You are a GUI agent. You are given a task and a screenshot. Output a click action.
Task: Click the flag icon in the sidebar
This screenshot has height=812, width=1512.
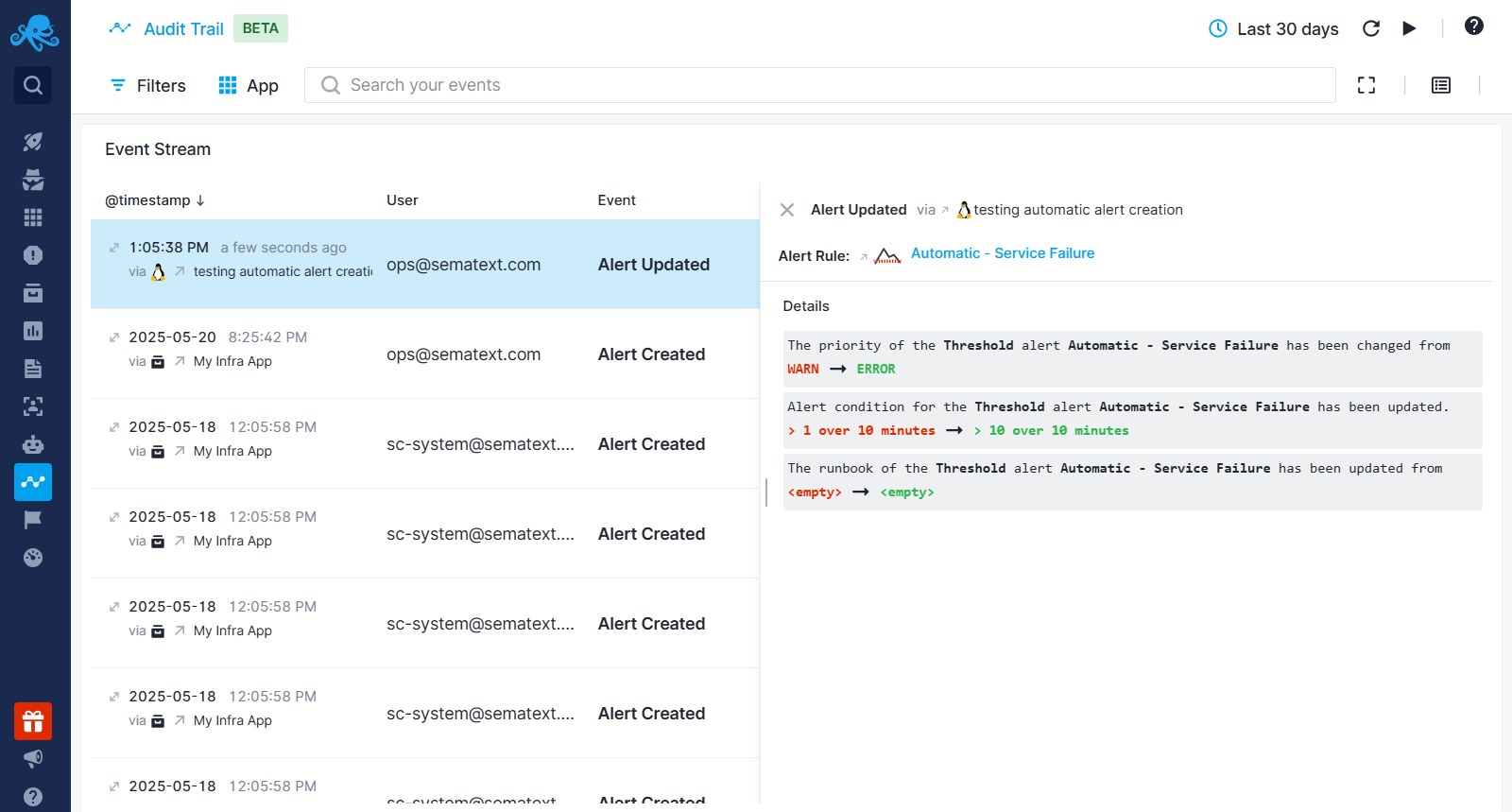tap(33, 520)
